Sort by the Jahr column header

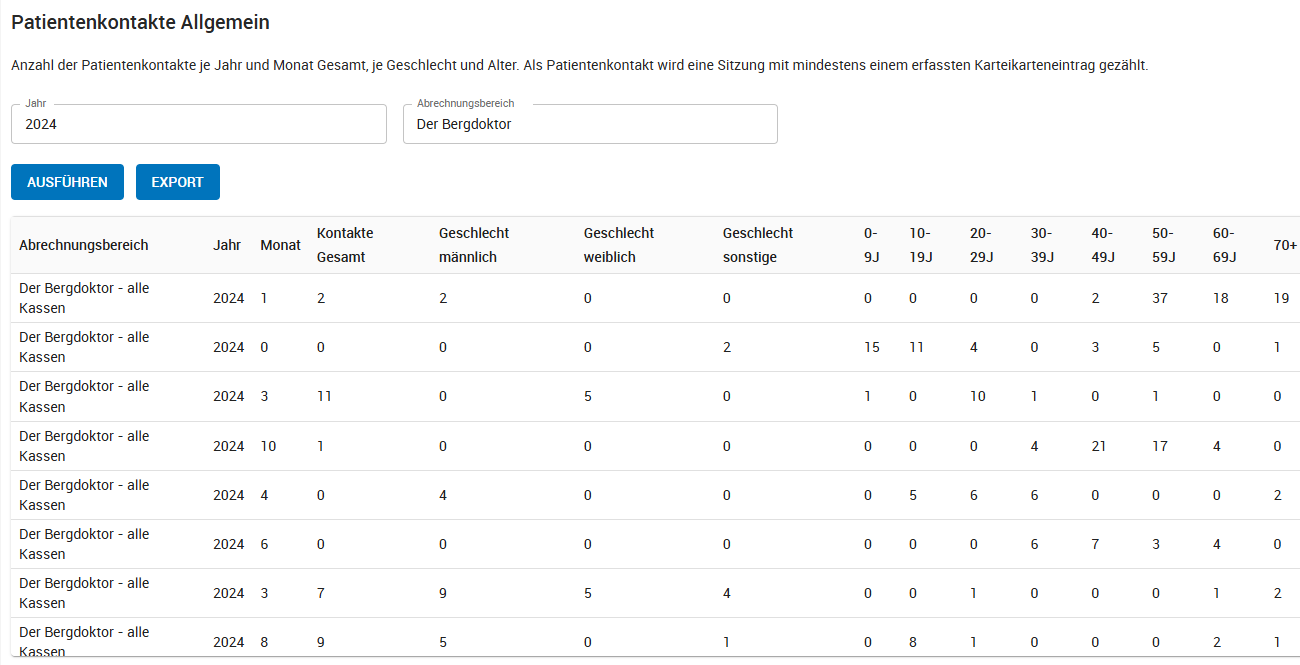[x=227, y=245]
